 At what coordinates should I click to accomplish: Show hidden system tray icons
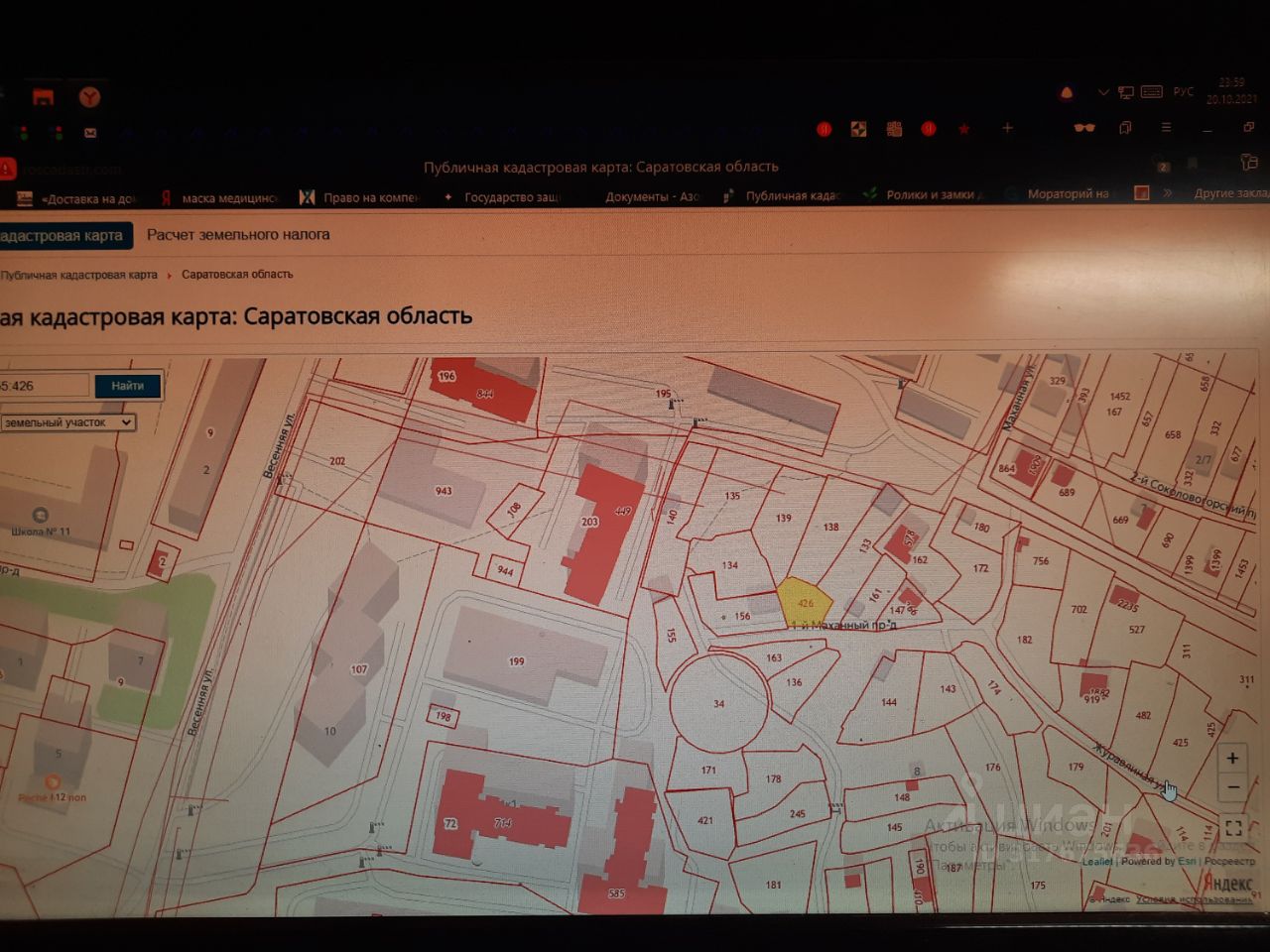point(1102,92)
